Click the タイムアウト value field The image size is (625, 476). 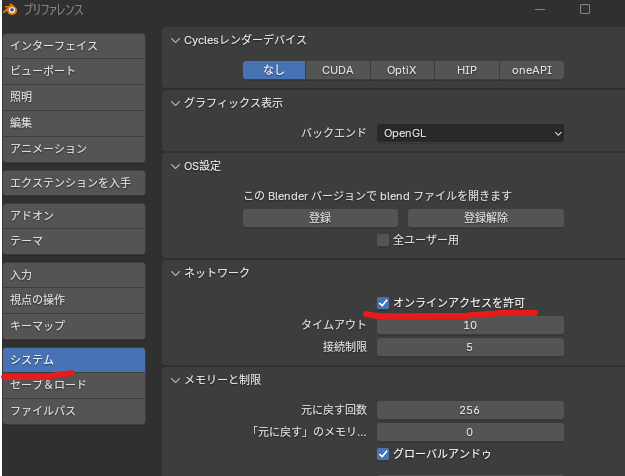point(470,325)
